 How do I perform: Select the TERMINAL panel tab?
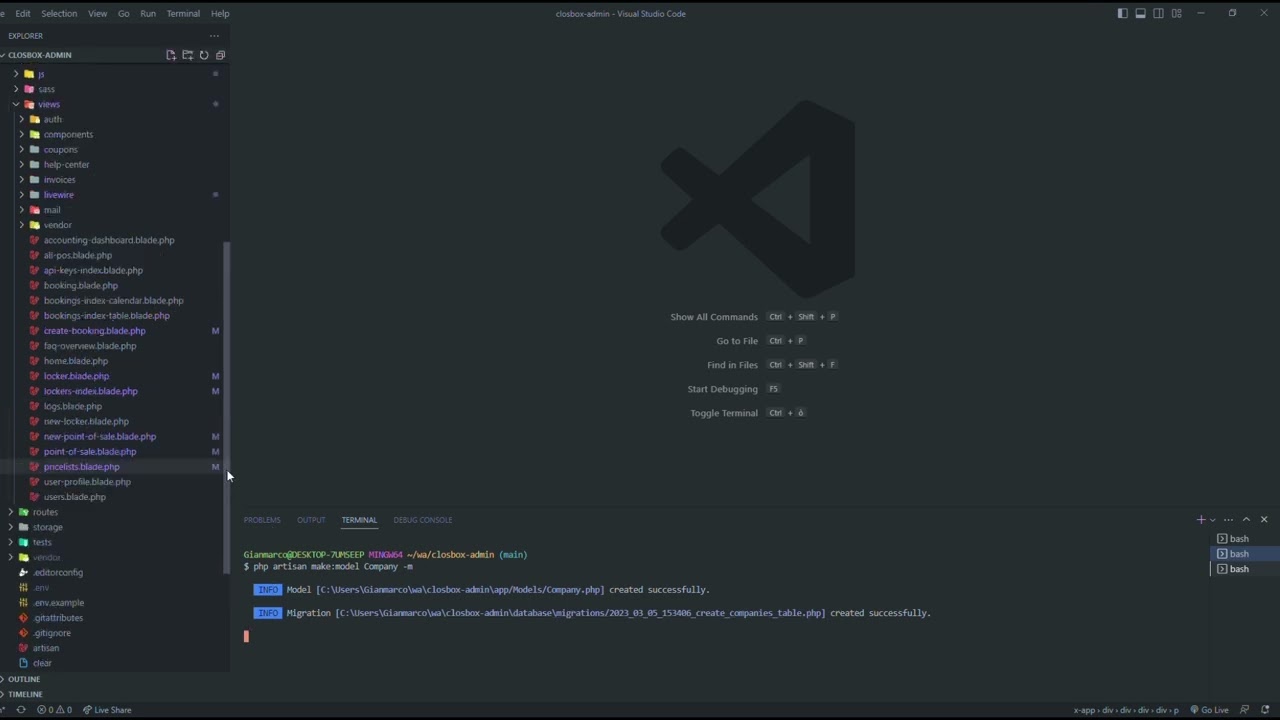pyautogui.click(x=359, y=520)
